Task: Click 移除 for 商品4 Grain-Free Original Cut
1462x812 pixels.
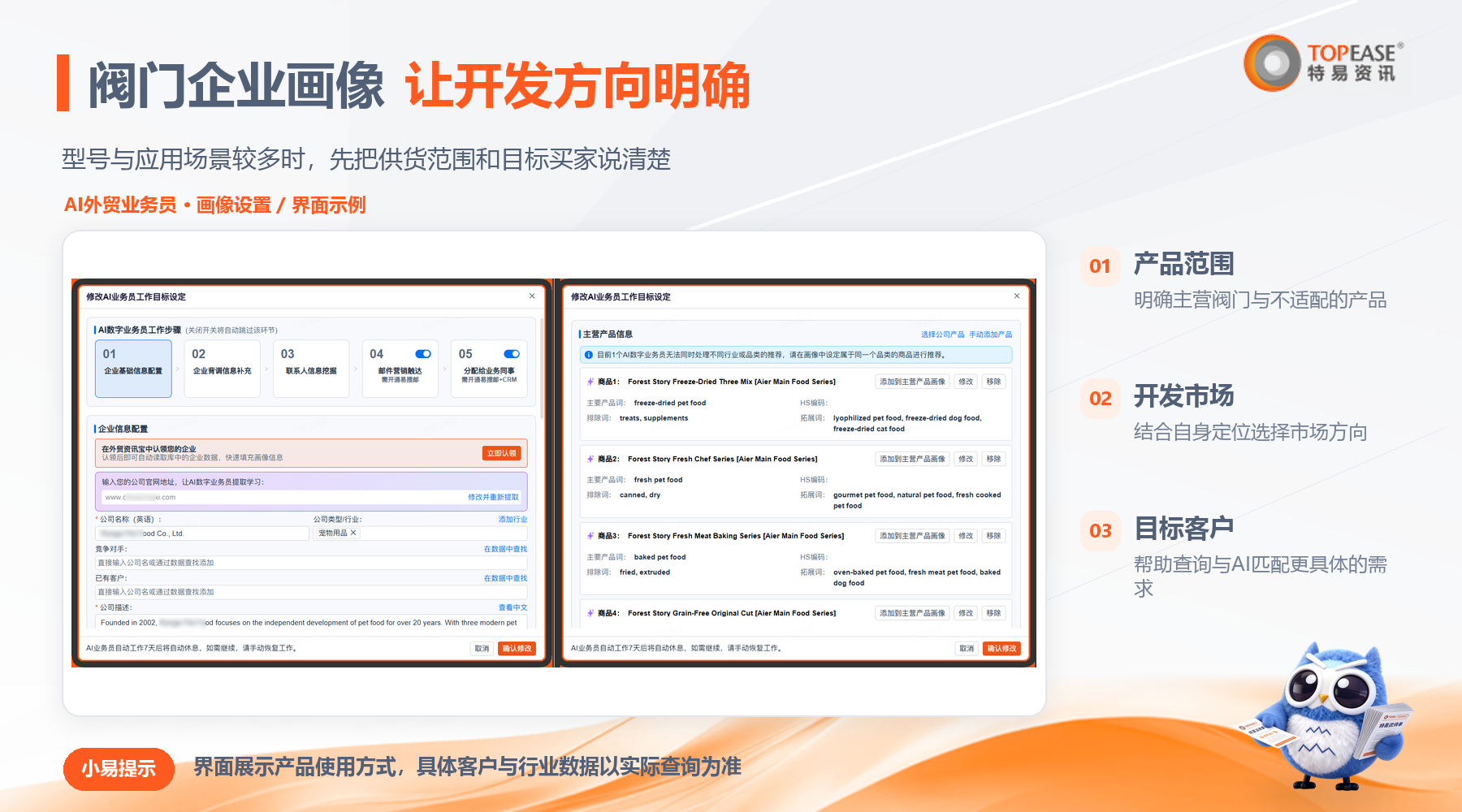Action: pyautogui.click(x=993, y=613)
